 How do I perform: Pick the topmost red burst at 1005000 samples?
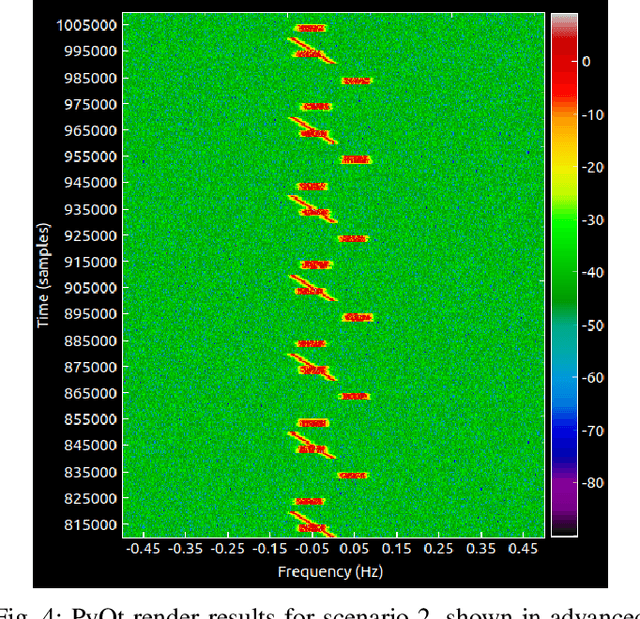(311, 28)
